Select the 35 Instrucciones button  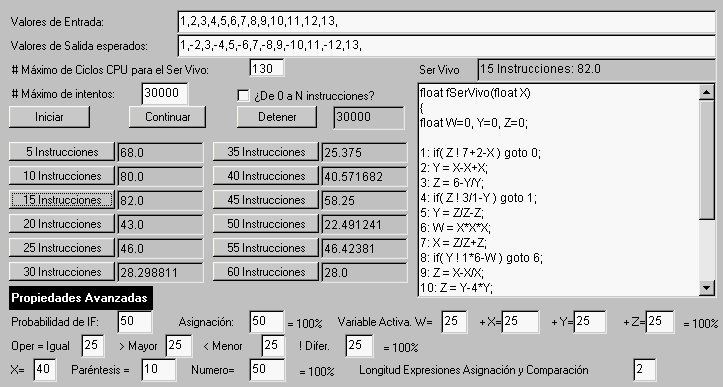266,152
